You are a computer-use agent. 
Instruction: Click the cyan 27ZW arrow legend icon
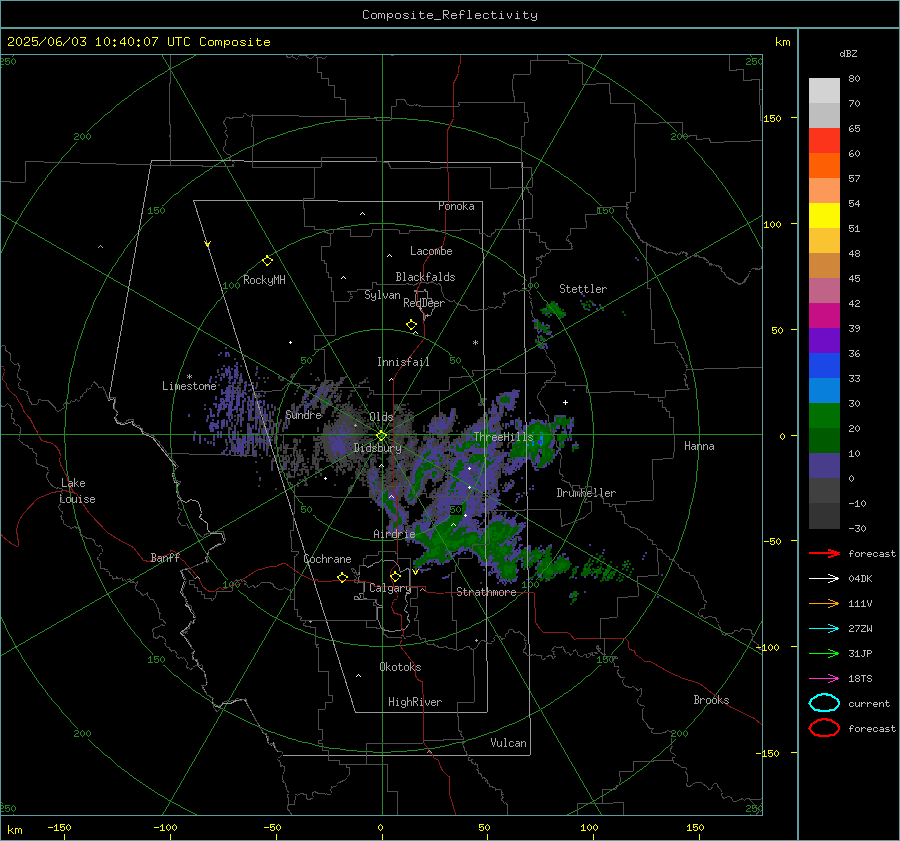(x=824, y=629)
